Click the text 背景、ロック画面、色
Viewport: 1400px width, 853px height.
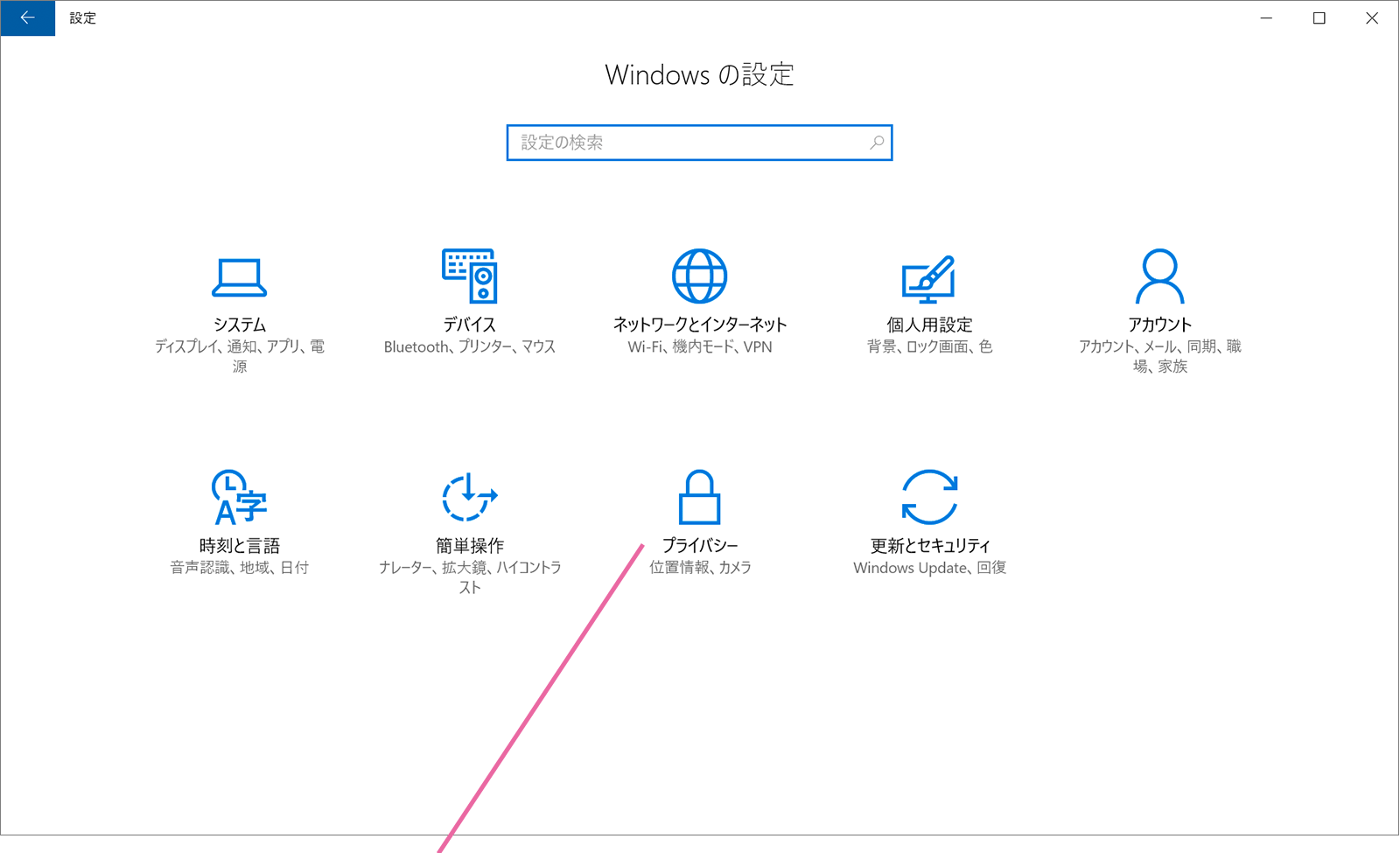[x=929, y=346]
